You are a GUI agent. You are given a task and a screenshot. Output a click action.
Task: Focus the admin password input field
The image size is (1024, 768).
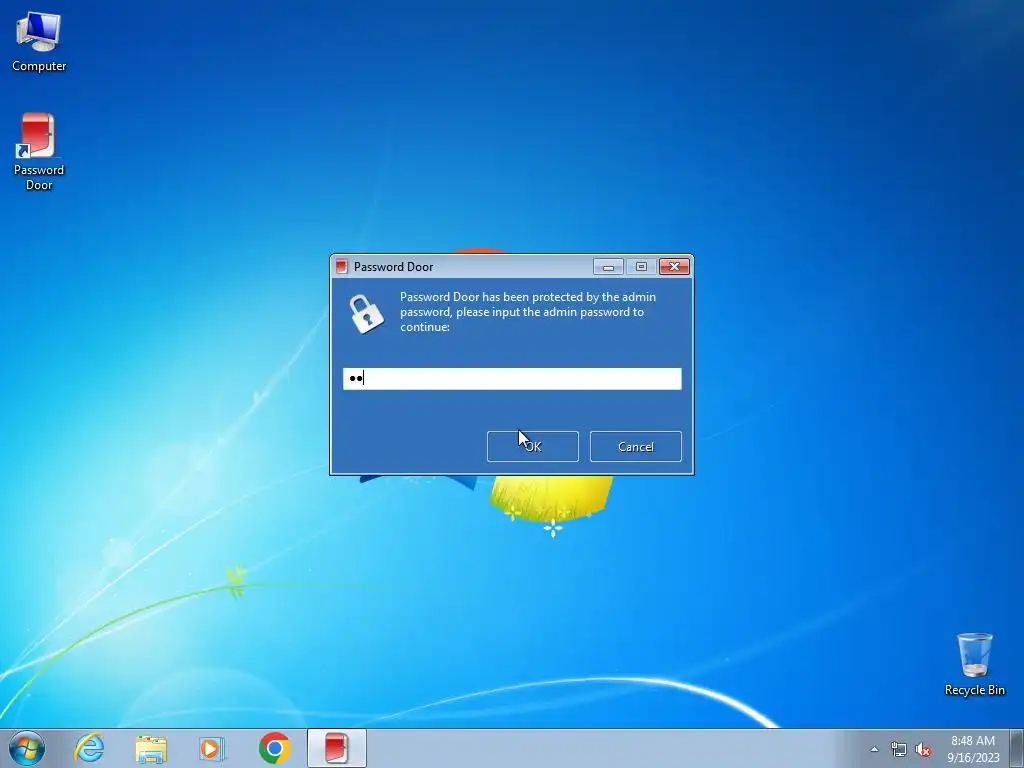pyautogui.click(x=512, y=379)
